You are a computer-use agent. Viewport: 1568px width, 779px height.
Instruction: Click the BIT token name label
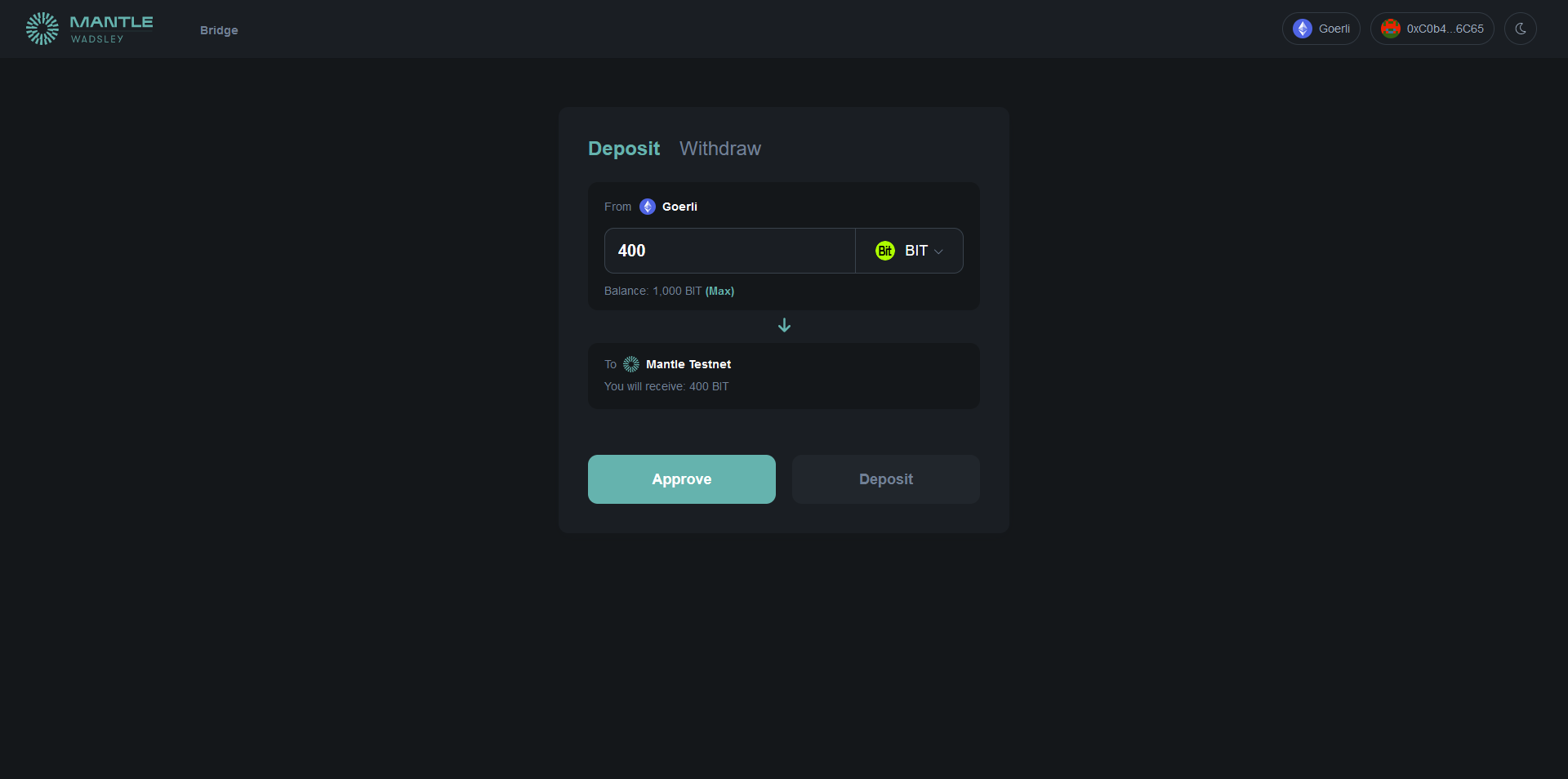tap(915, 251)
